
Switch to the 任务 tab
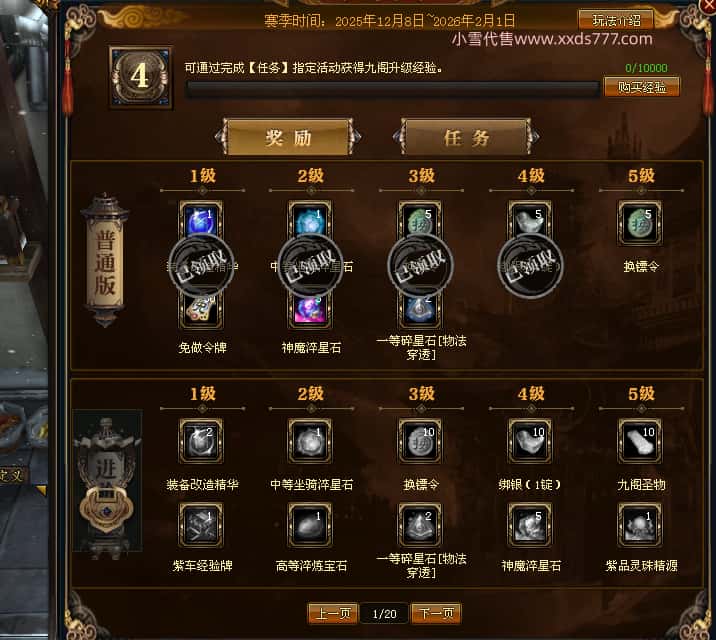tap(466, 137)
